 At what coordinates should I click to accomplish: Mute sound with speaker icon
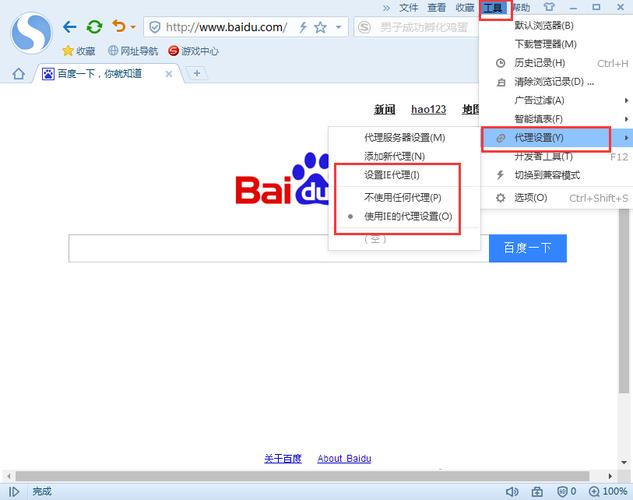[512, 492]
